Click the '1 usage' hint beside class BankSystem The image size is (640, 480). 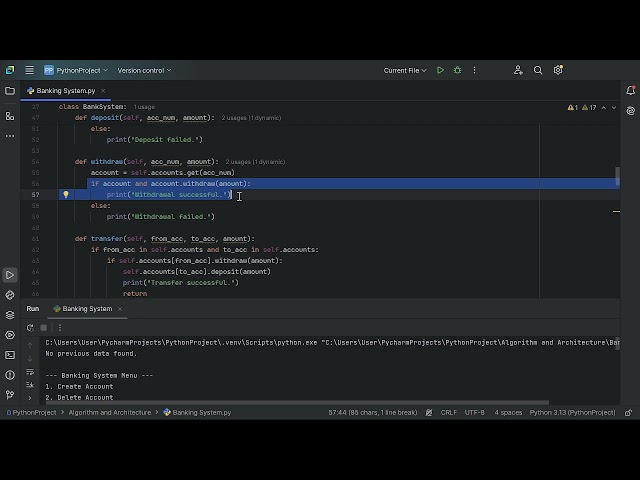[x=144, y=107]
